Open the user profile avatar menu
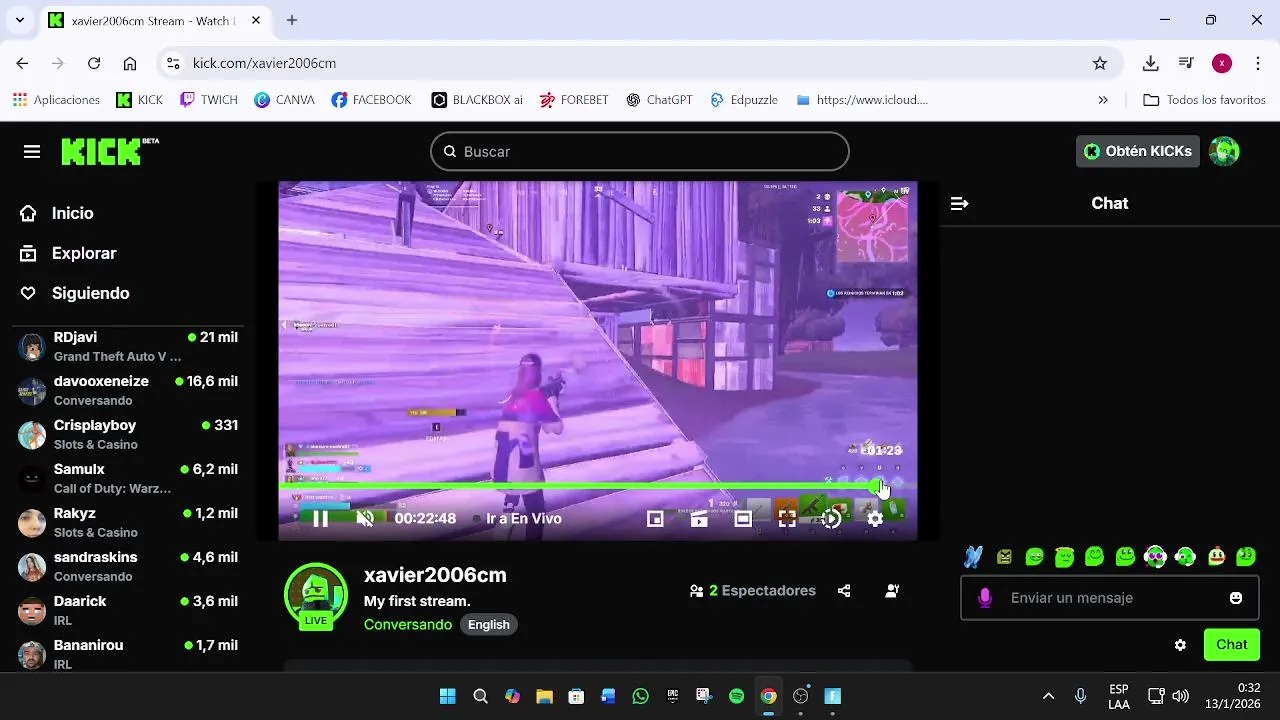Screen dimensions: 1280x720 pos(1224,151)
